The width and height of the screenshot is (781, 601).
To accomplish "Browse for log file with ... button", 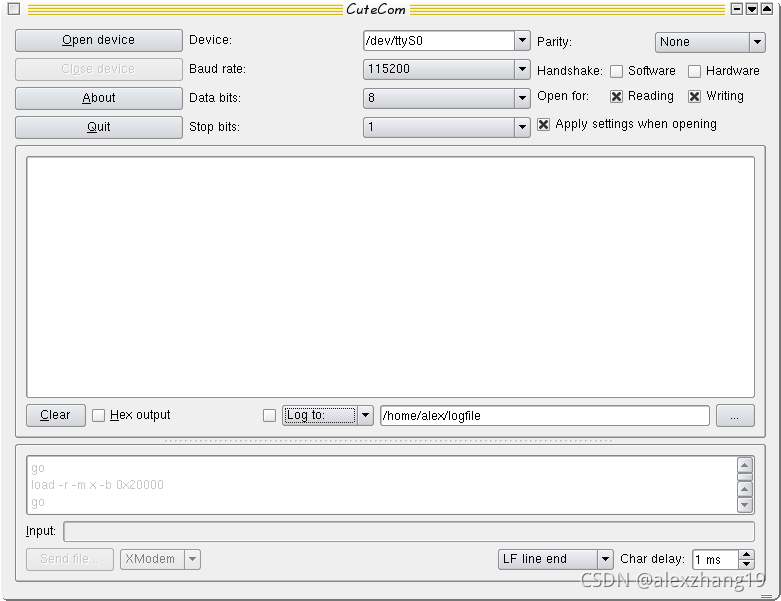I will 735,416.
